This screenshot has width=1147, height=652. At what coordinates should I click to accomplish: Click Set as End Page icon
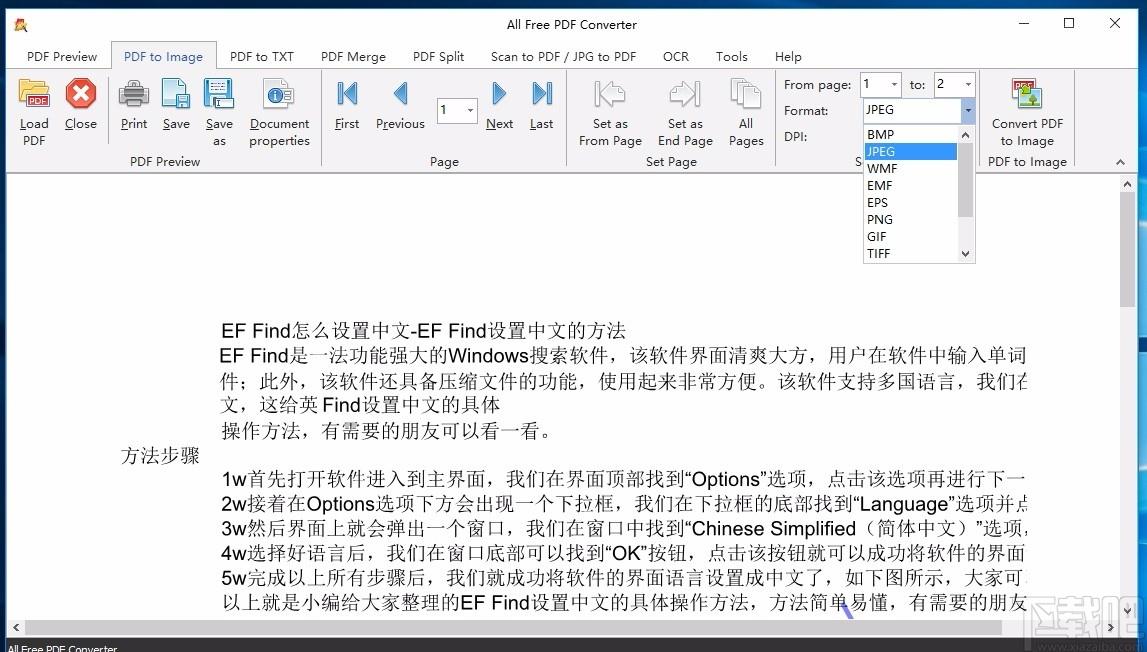coord(685,94)
